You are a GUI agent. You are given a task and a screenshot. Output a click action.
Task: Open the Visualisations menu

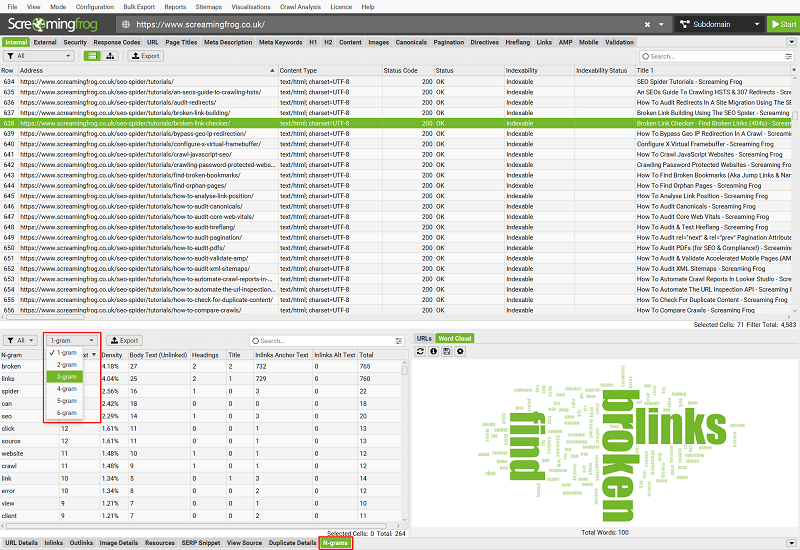[x=251, y=7]
